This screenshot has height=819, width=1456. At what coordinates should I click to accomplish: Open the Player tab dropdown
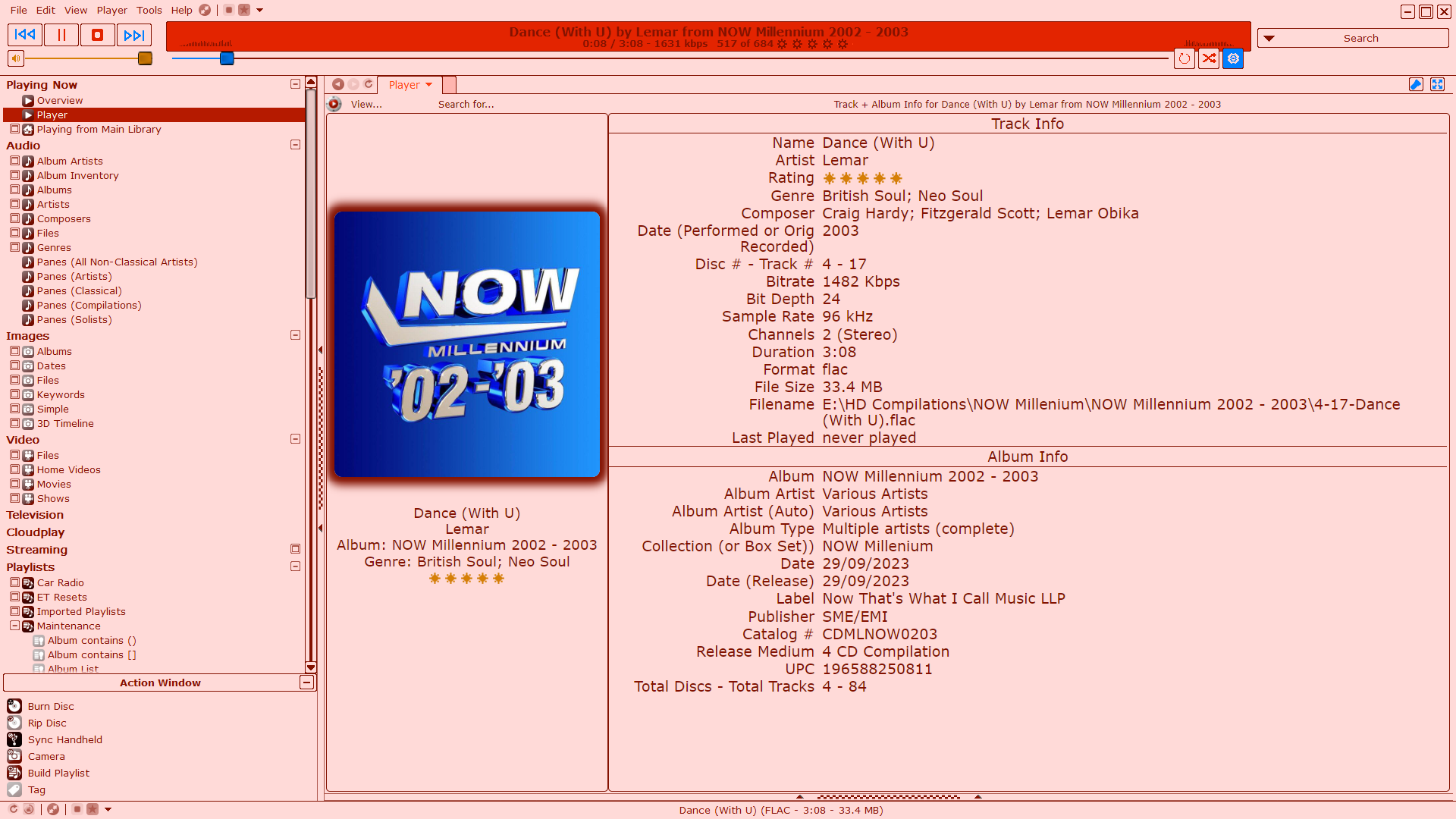pyautogui.click(x=428, y=85)
